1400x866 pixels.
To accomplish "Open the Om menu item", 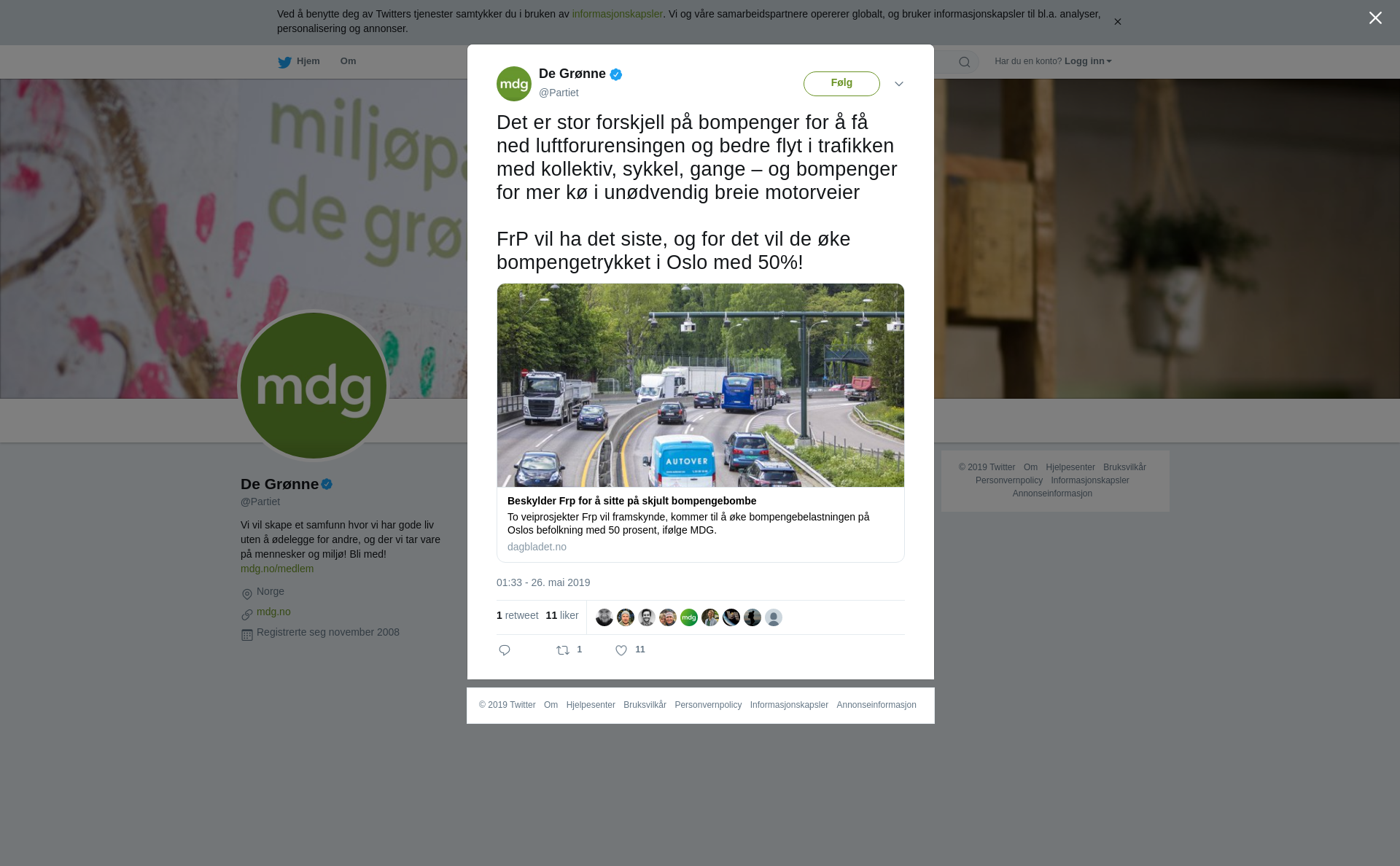I will (x=348, y=61).
